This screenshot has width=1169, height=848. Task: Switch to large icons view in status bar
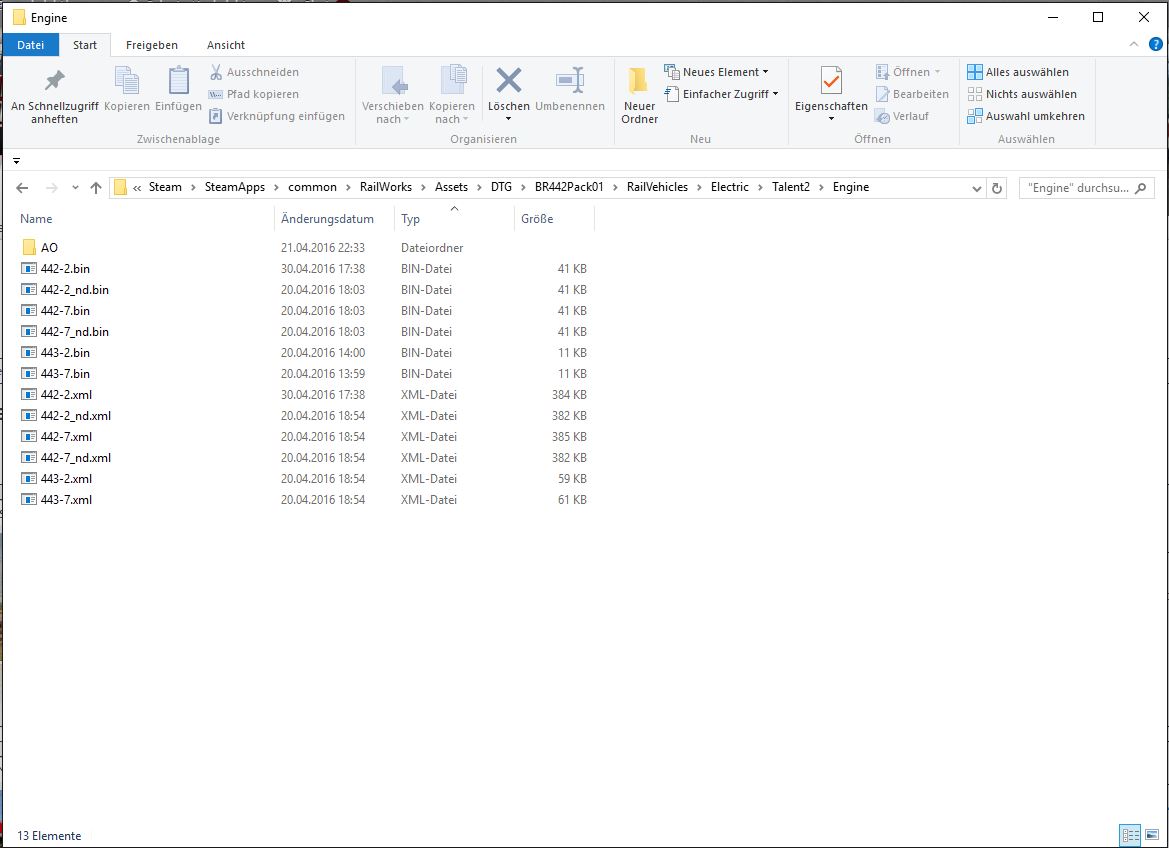(x=1152, y=835)
